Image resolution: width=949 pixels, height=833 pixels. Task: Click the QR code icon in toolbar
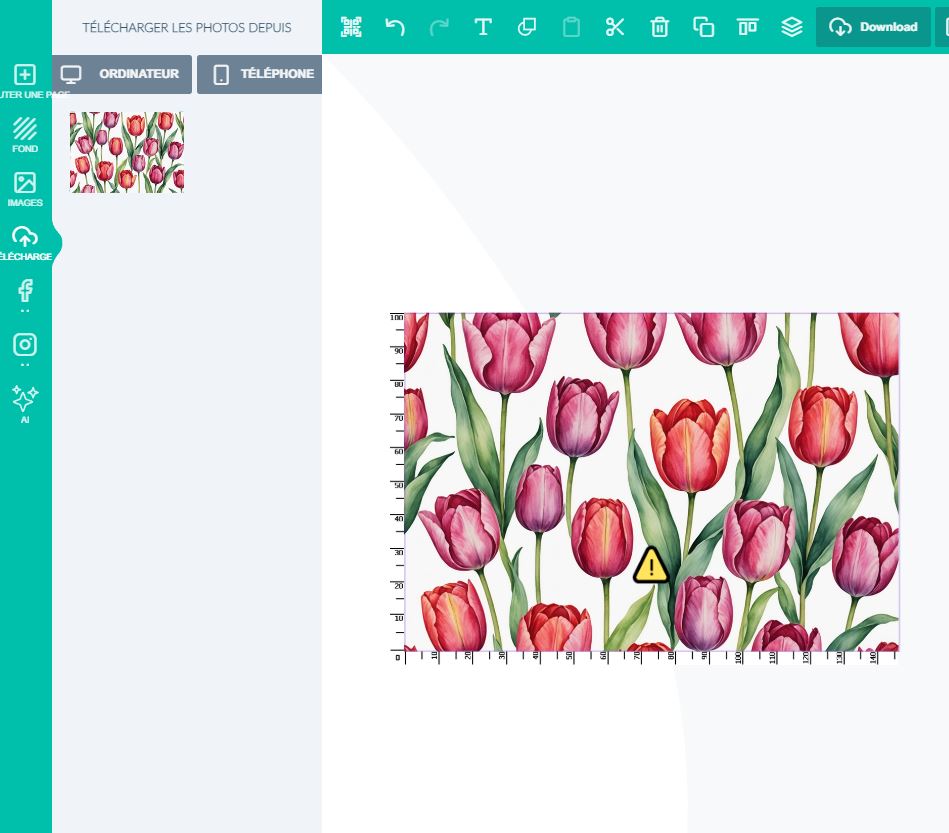point(351,27)
